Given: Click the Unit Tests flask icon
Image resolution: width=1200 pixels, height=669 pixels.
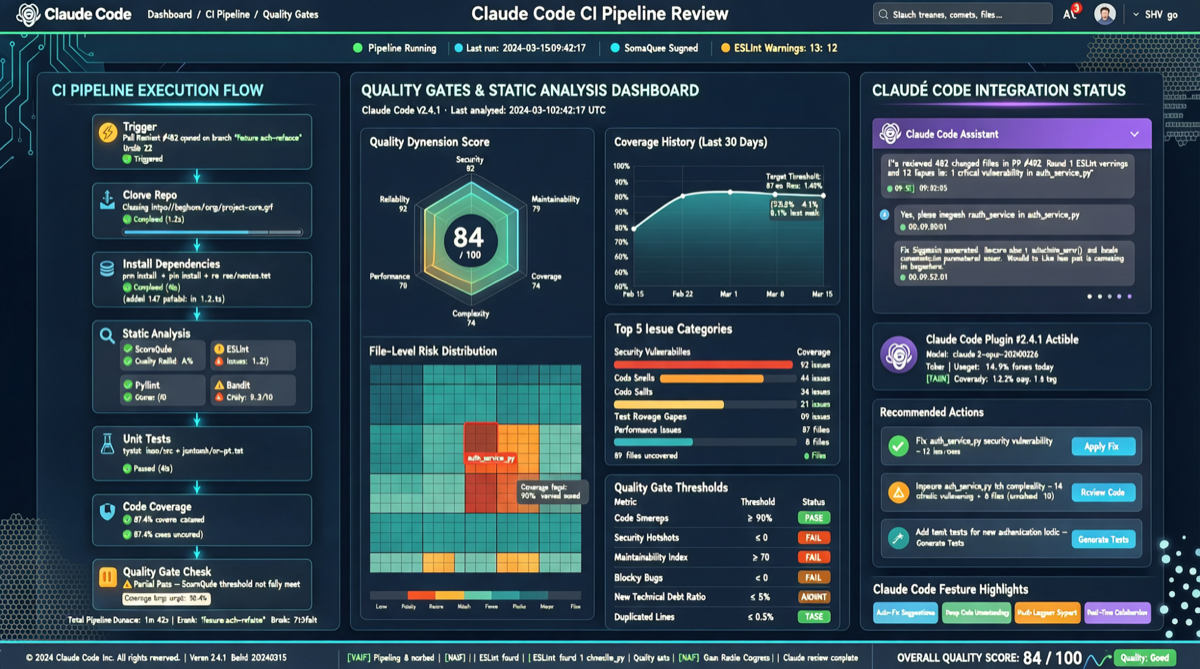Looking at the screenshot, I should 107,444.
